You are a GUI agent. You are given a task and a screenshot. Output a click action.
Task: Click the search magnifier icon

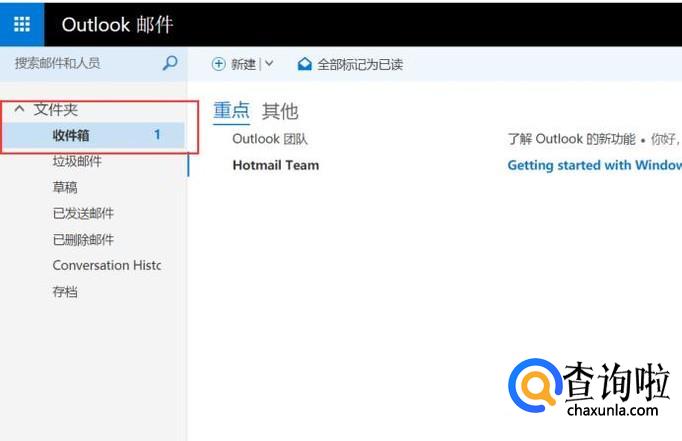tap(170, 63)
